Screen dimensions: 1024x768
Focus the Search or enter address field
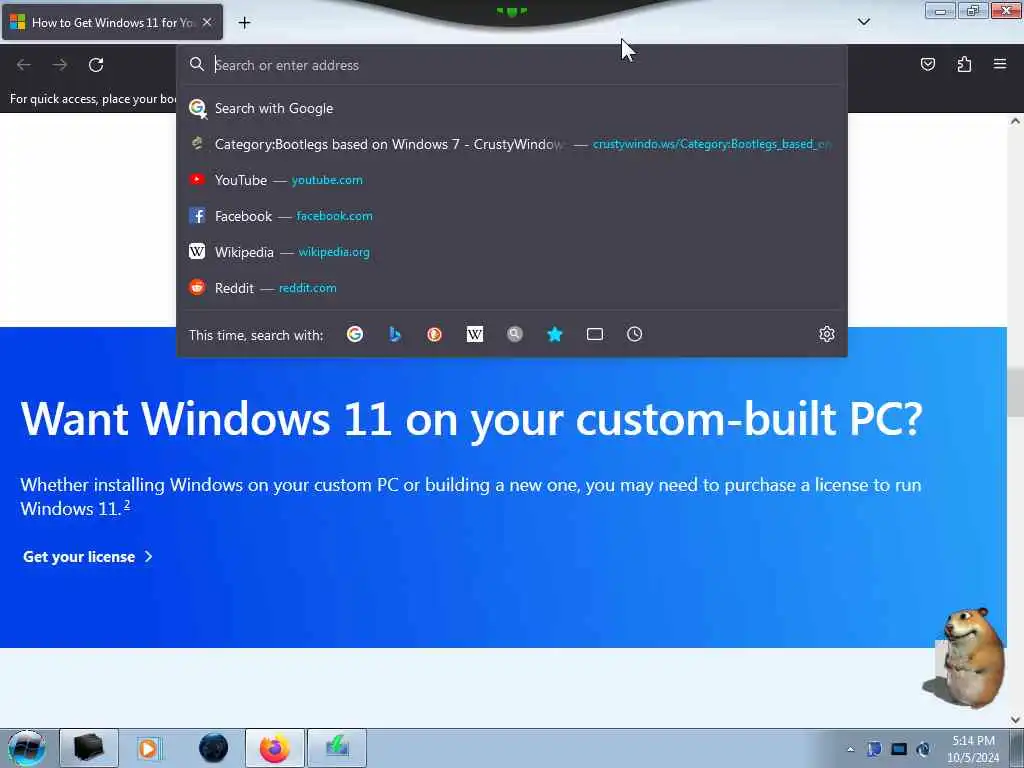pos(512,65)
